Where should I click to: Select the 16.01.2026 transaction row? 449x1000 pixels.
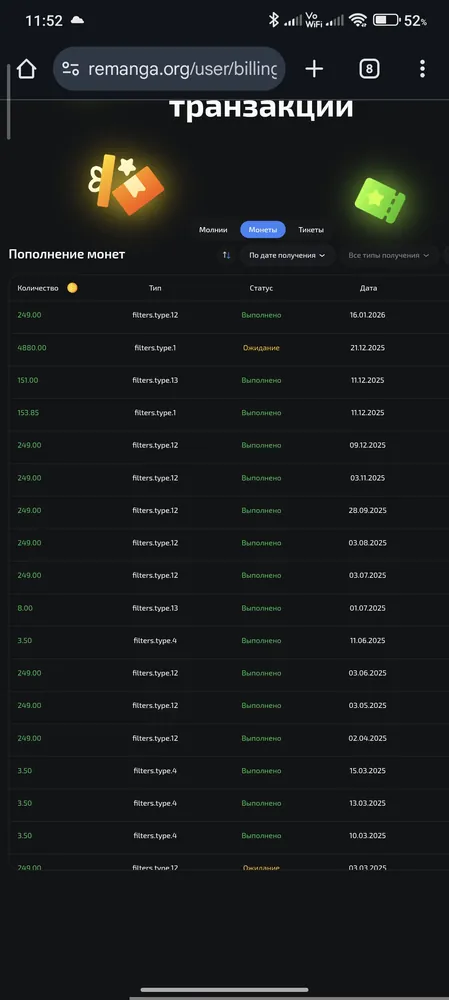pyautogui.click(x=229, y=315)
